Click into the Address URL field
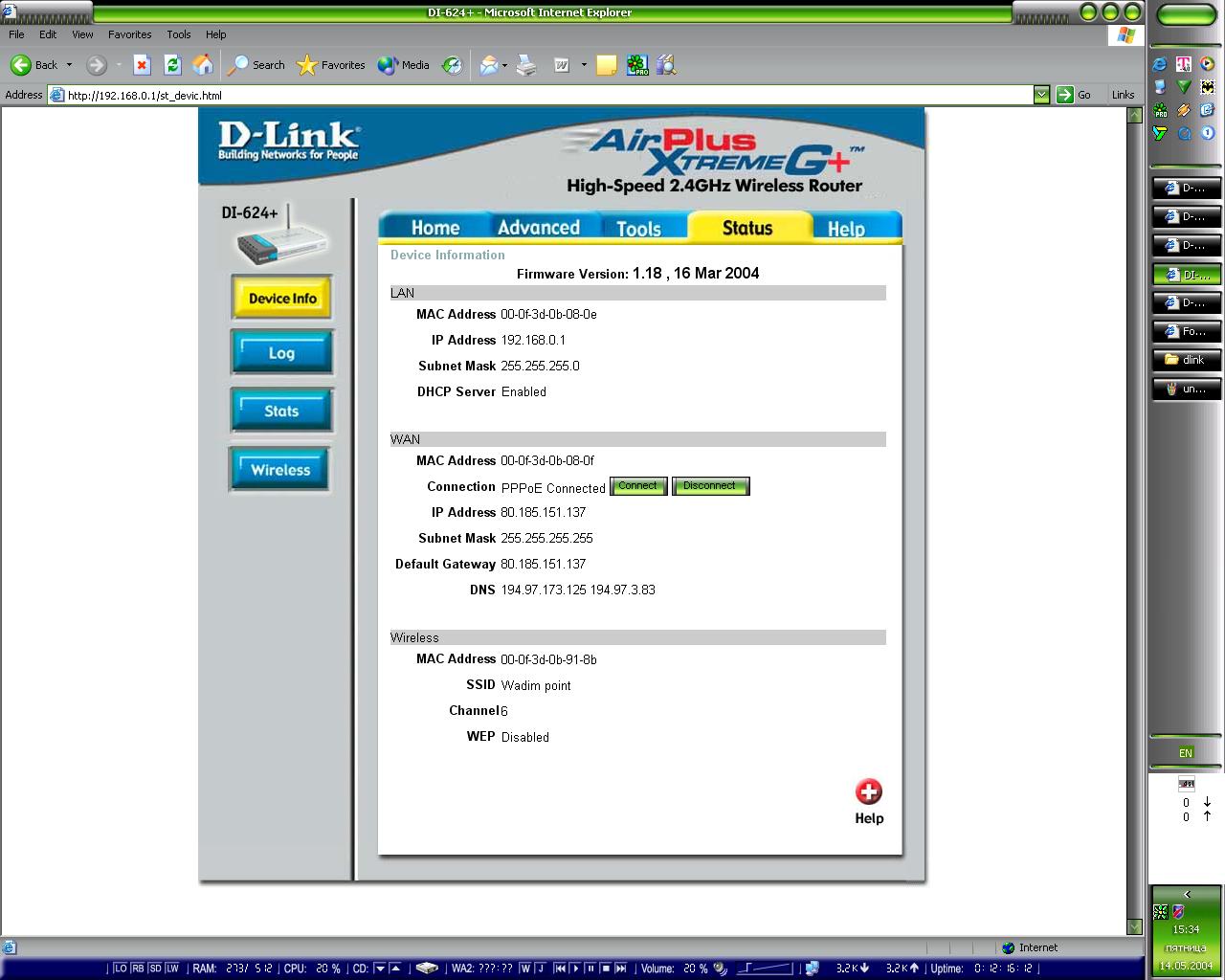Screen dimensions: 1225x980 [546, 95]
